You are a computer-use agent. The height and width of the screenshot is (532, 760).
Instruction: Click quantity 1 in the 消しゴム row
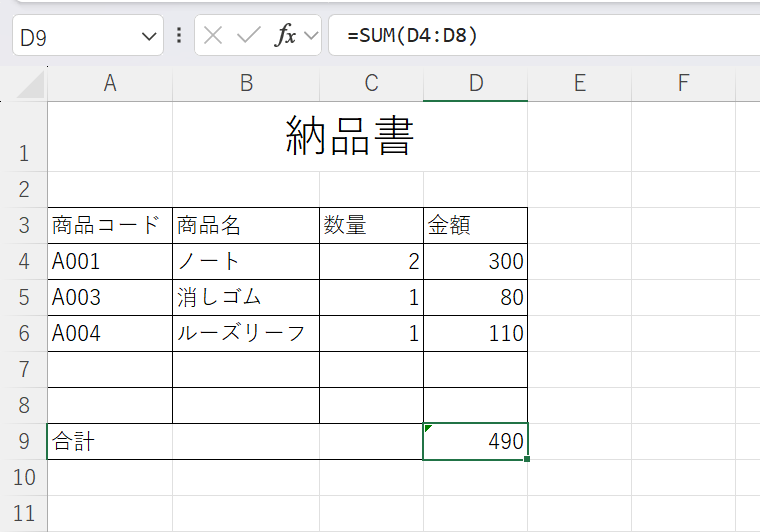tap(371, 297)
